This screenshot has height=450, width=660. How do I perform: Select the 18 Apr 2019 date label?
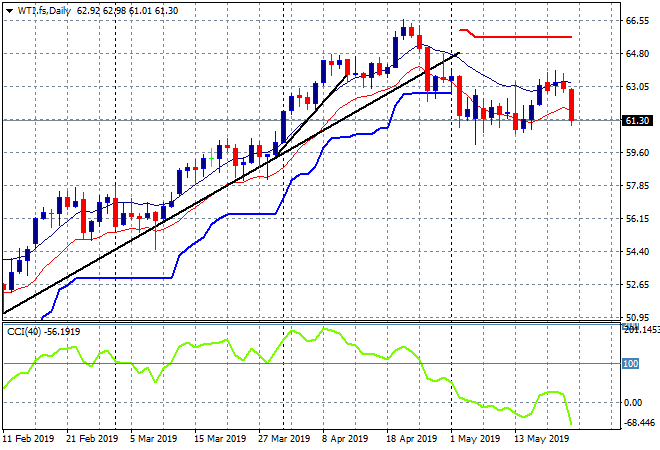pyautogui.click(x=412, y=439)
